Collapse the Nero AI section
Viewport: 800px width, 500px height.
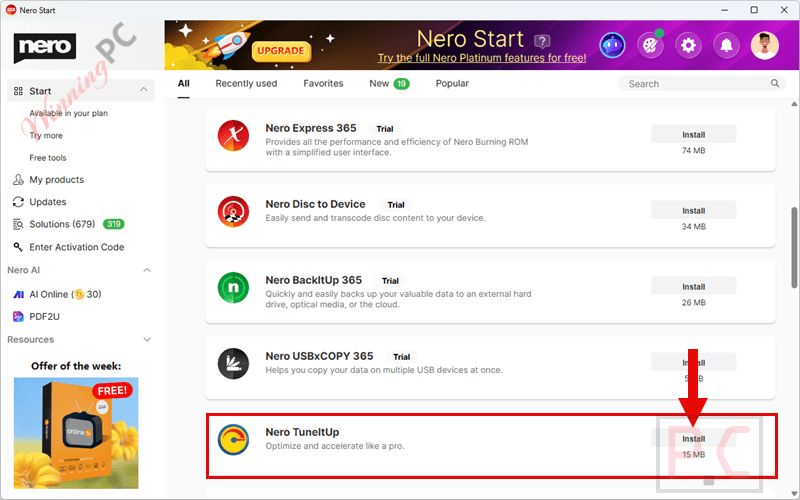(x=147, y=270)
